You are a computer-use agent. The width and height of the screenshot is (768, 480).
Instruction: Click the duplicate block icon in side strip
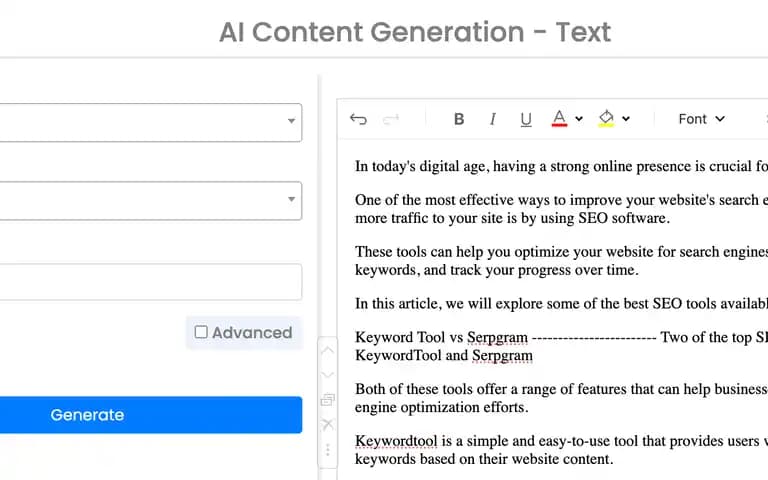pyautogui.click(x=328, y=400)
